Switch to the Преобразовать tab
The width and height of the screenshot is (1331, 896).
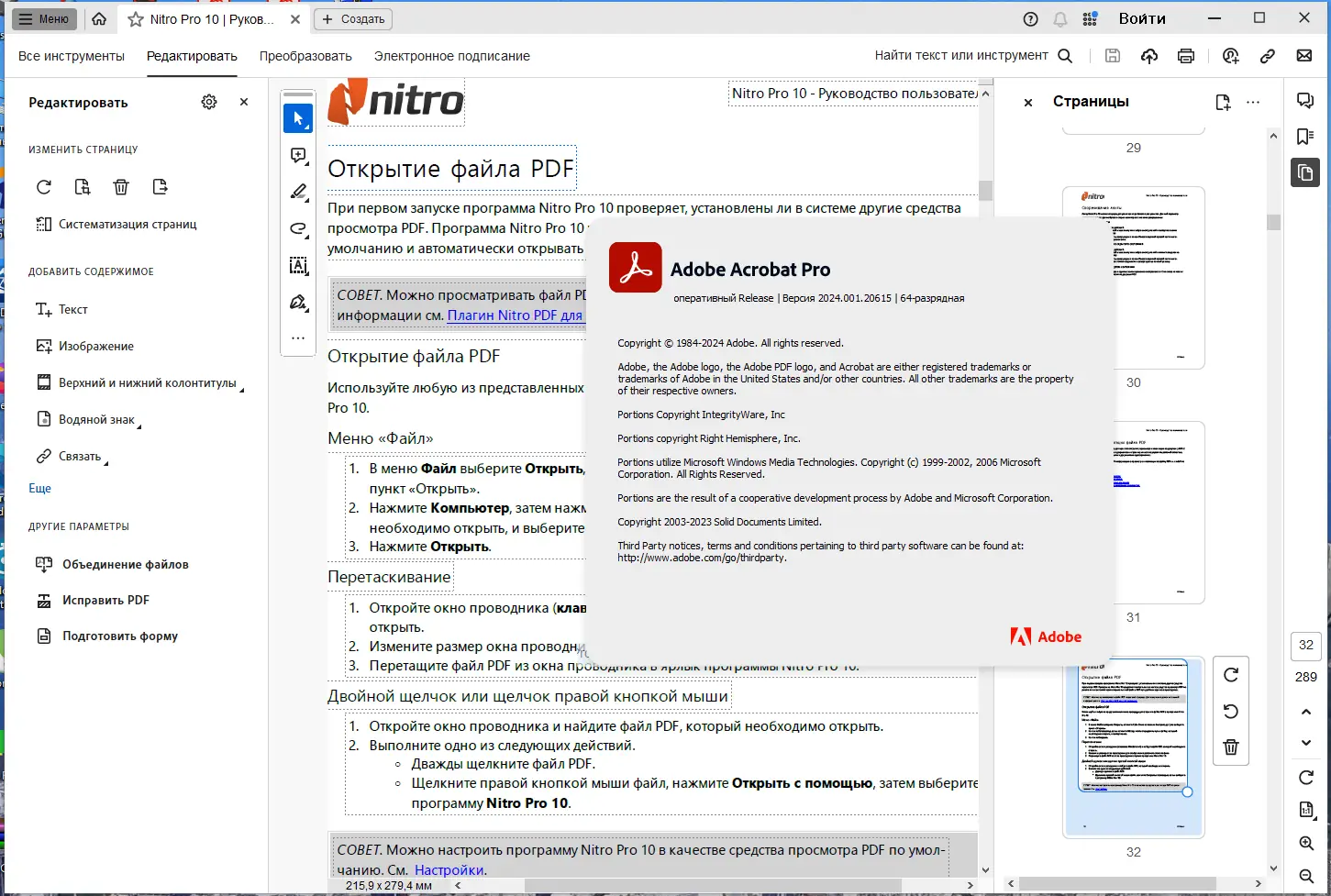coord(305,56)
